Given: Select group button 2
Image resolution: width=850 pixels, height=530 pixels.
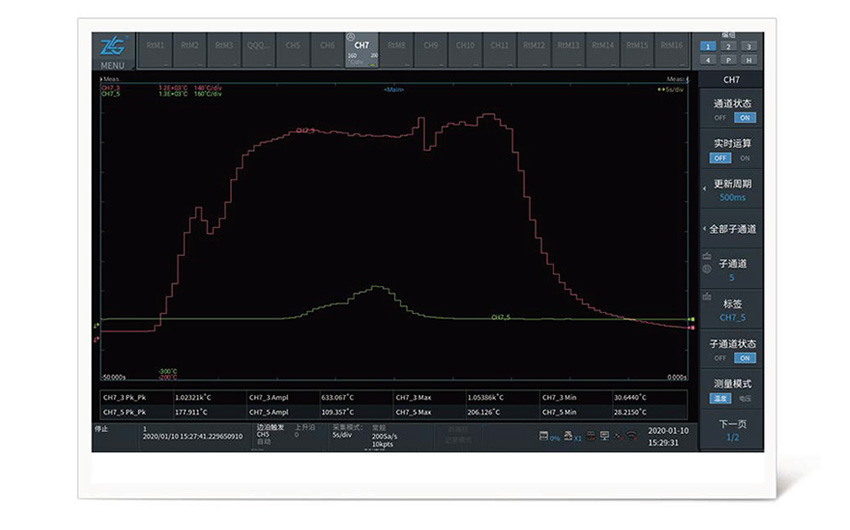Looking at the screenshot, I should tap(728, 47).
